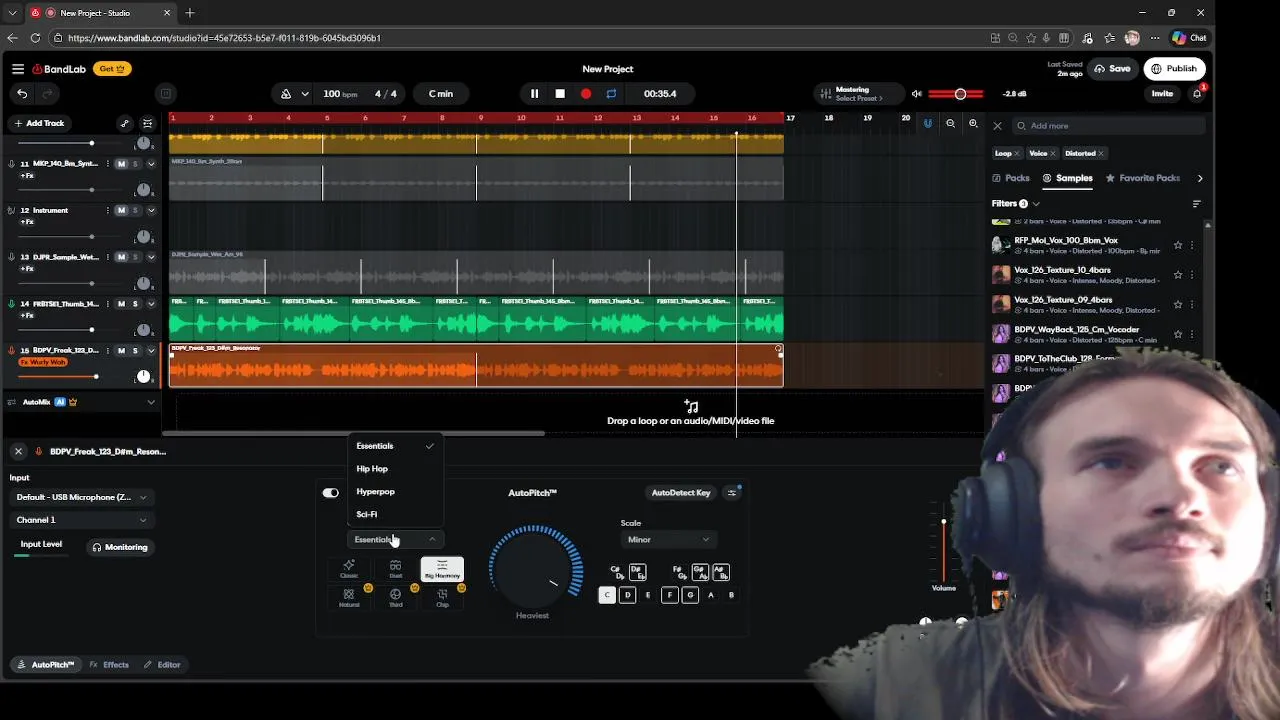This screenshot has width=1280, height=720.
Task: Expand track 14 options chevron
Action: pos(151,304)
